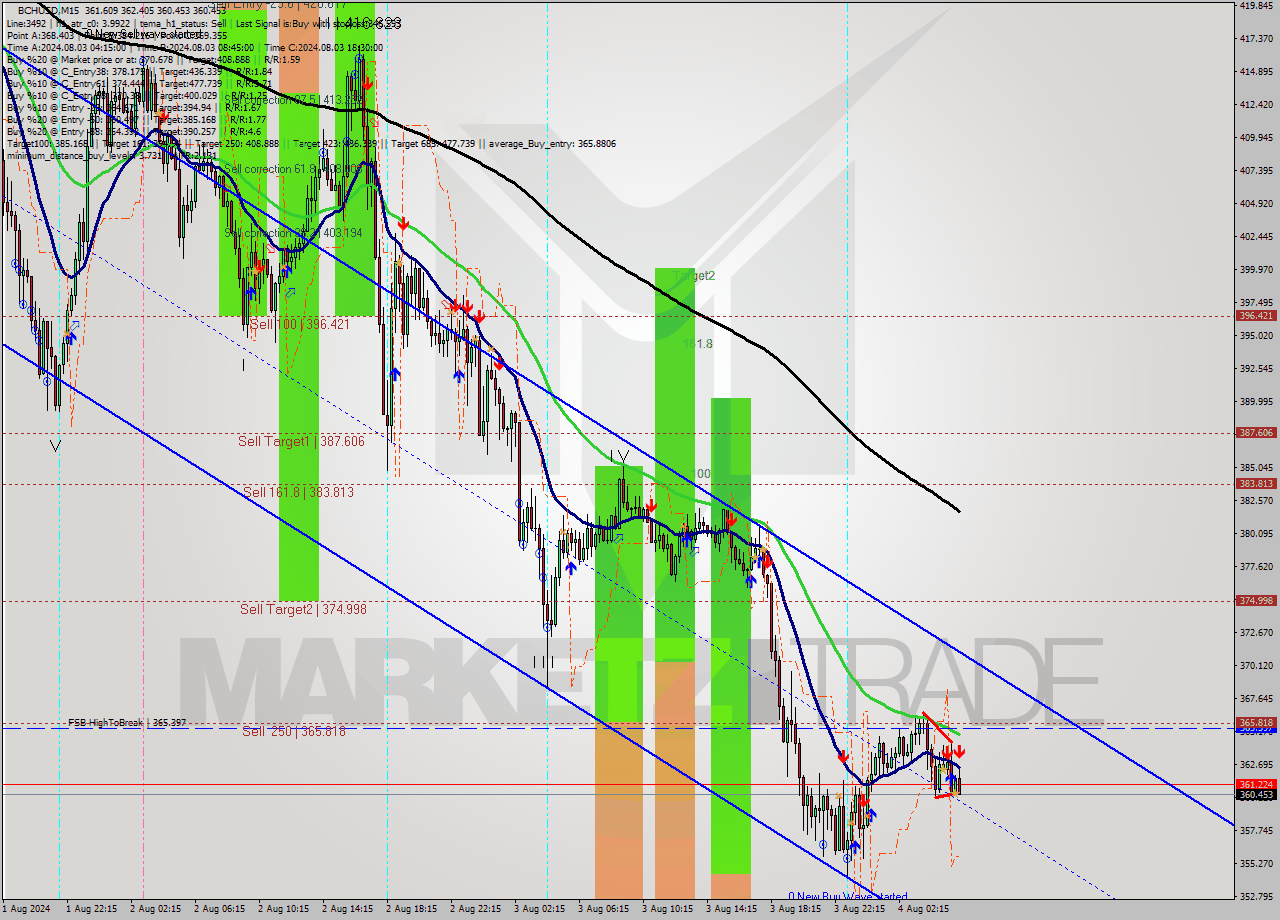
Task: Click the '2 Aug 14:15' time axis label
Action: 348,910
